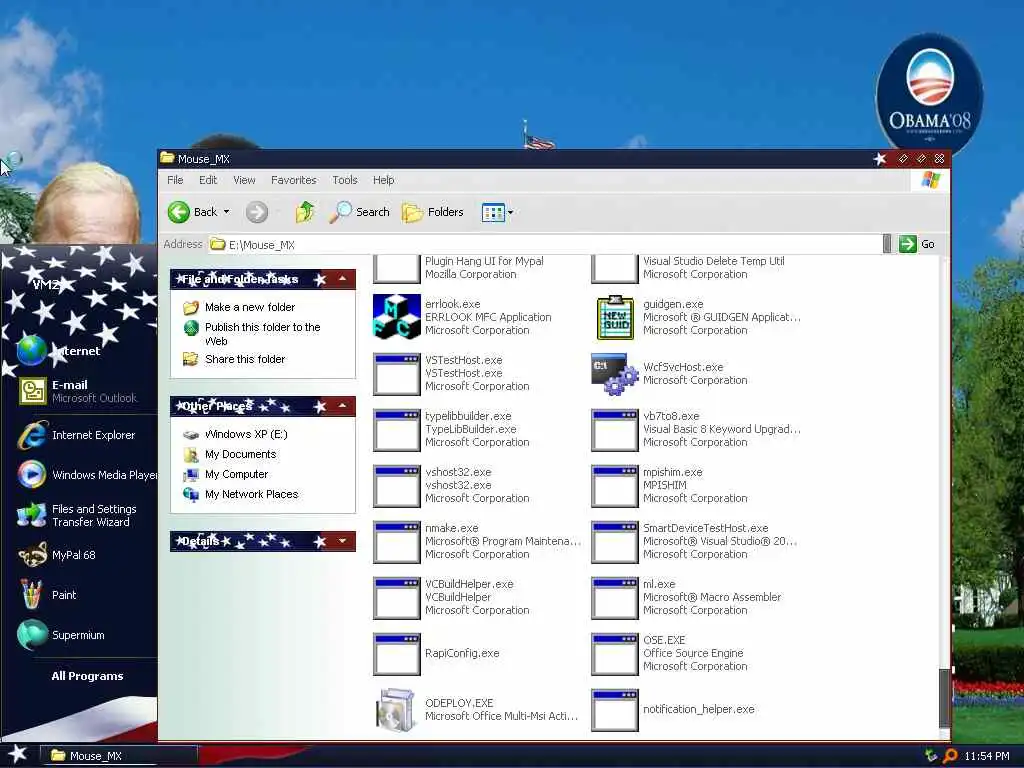This screenshot has height=768, width=1024.
Task: Select the ml.exe icon
Action: tap(615, 598)
